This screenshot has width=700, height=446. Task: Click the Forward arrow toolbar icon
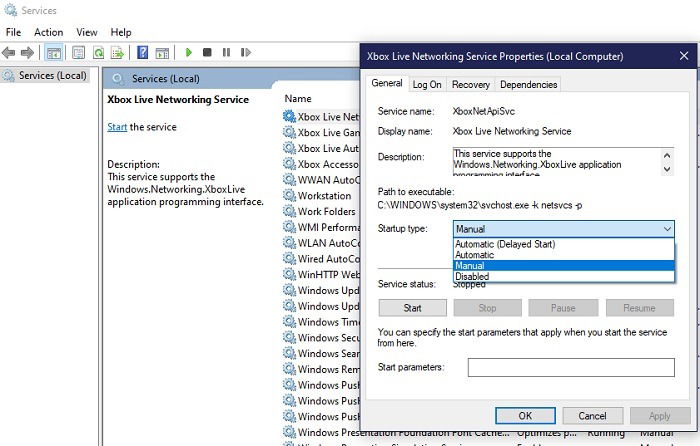pos(27,53)
